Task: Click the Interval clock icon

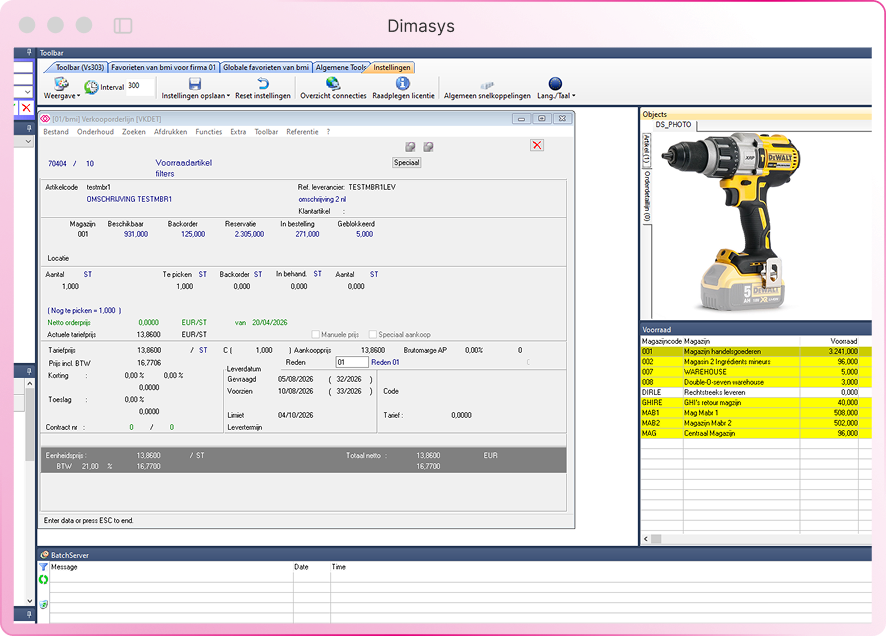Action: click(x=90, y=87)
